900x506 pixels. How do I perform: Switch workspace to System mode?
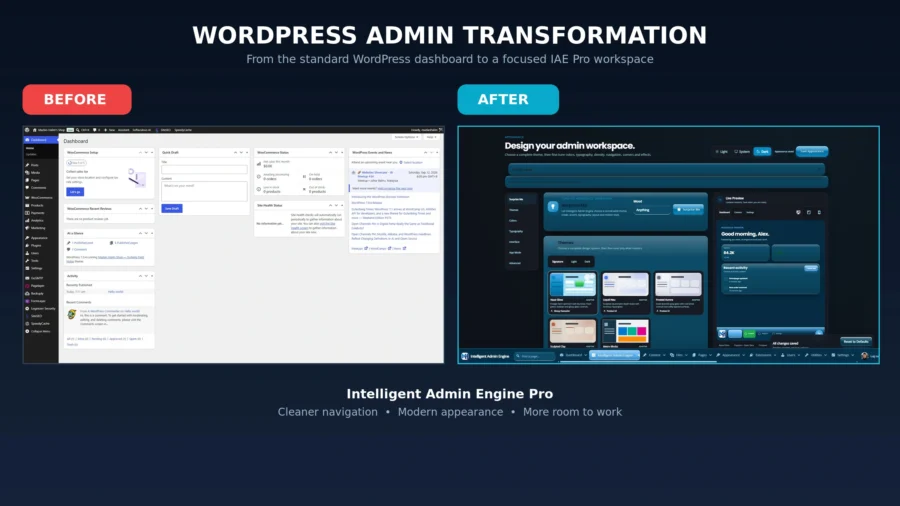(742, 151)
